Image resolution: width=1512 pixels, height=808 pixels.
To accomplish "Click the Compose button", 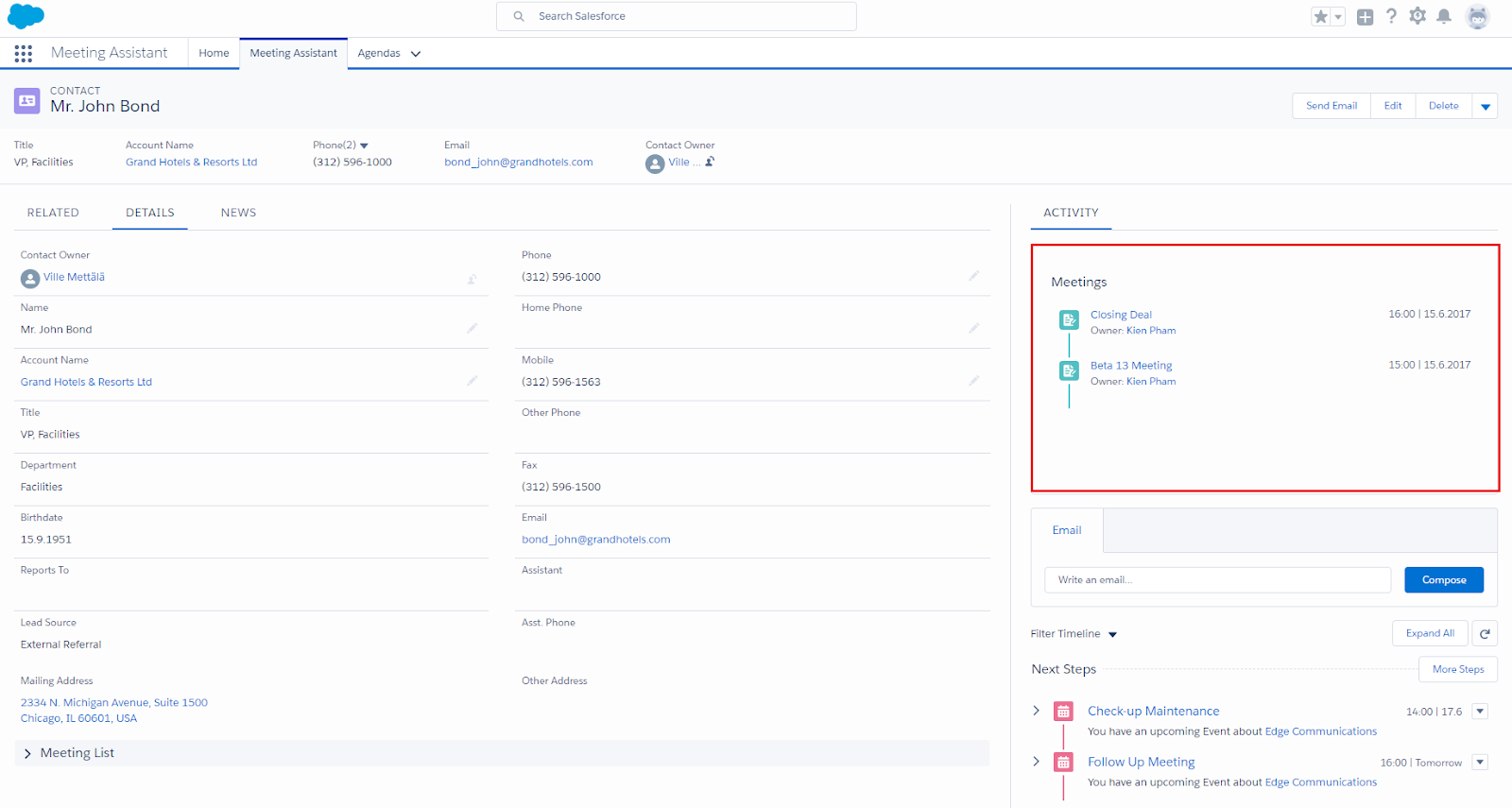I will 1444,580.
